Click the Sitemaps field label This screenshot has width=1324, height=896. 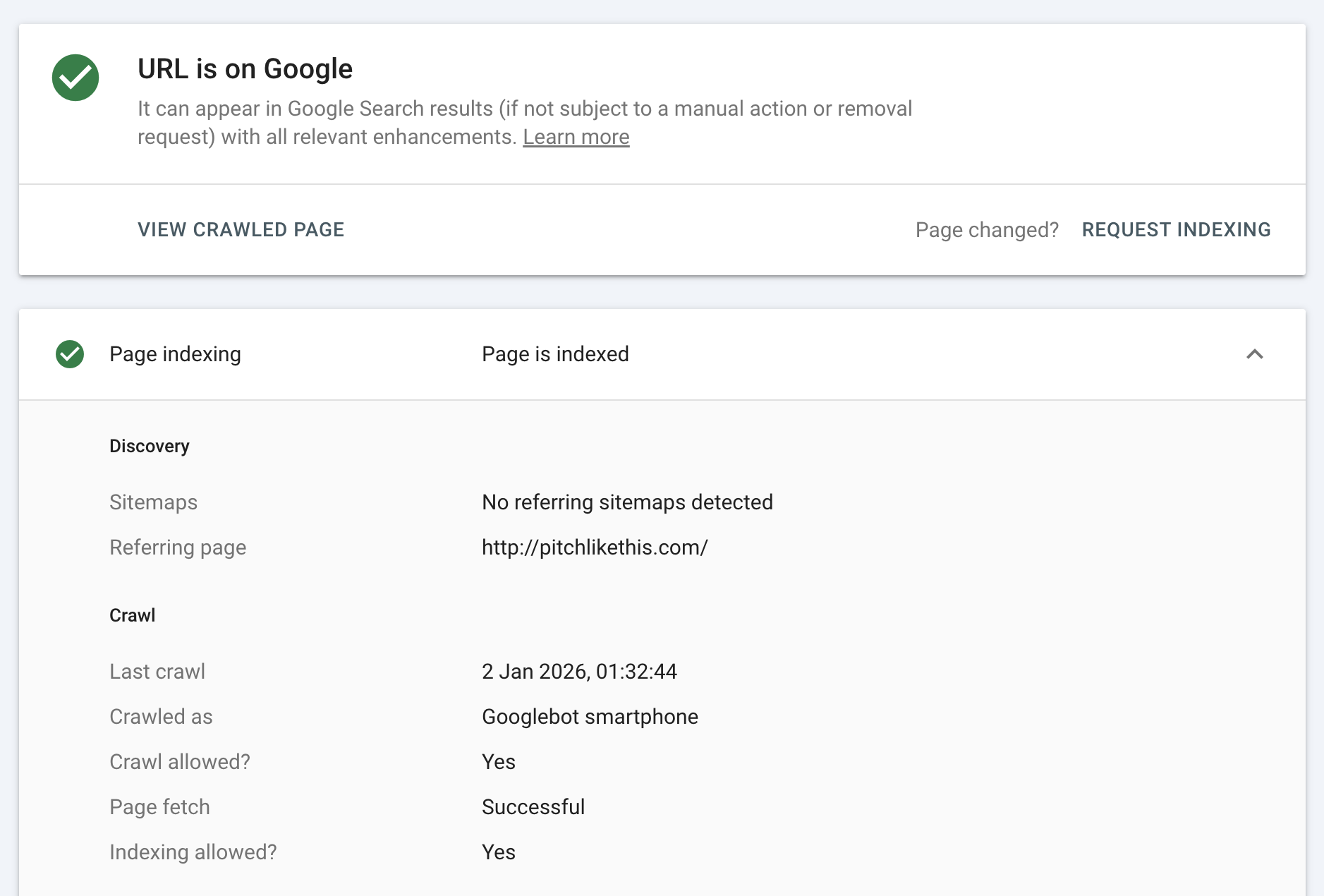(153, 502)
